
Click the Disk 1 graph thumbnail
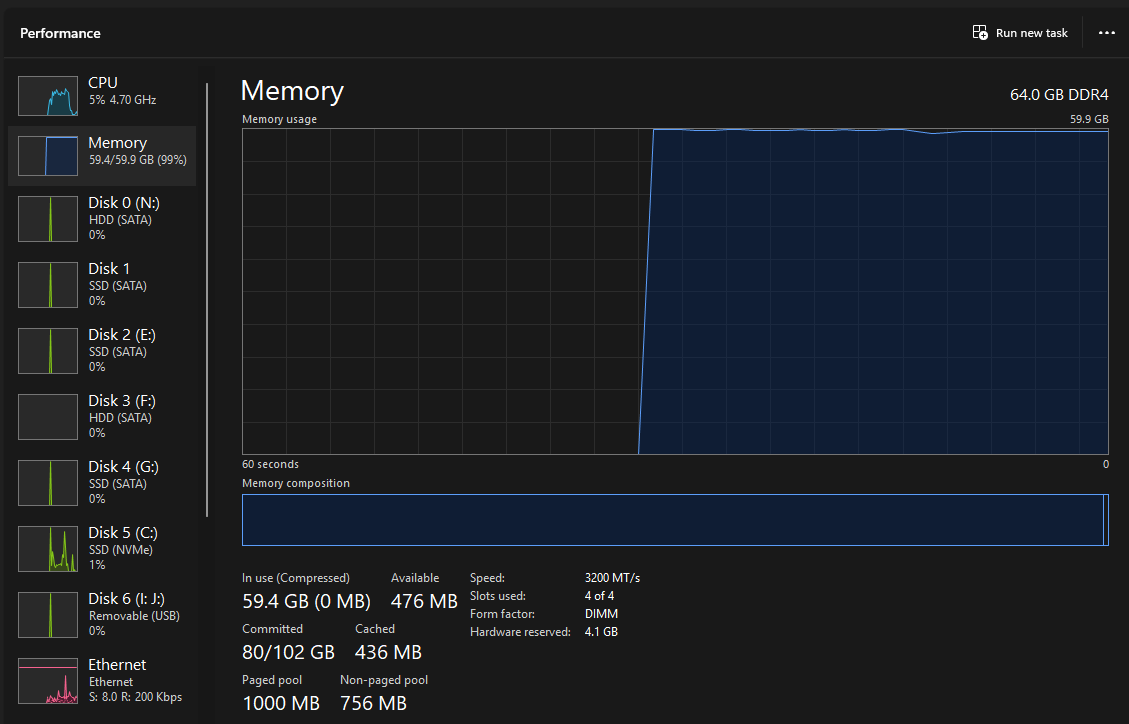click(x=48, y=285)
